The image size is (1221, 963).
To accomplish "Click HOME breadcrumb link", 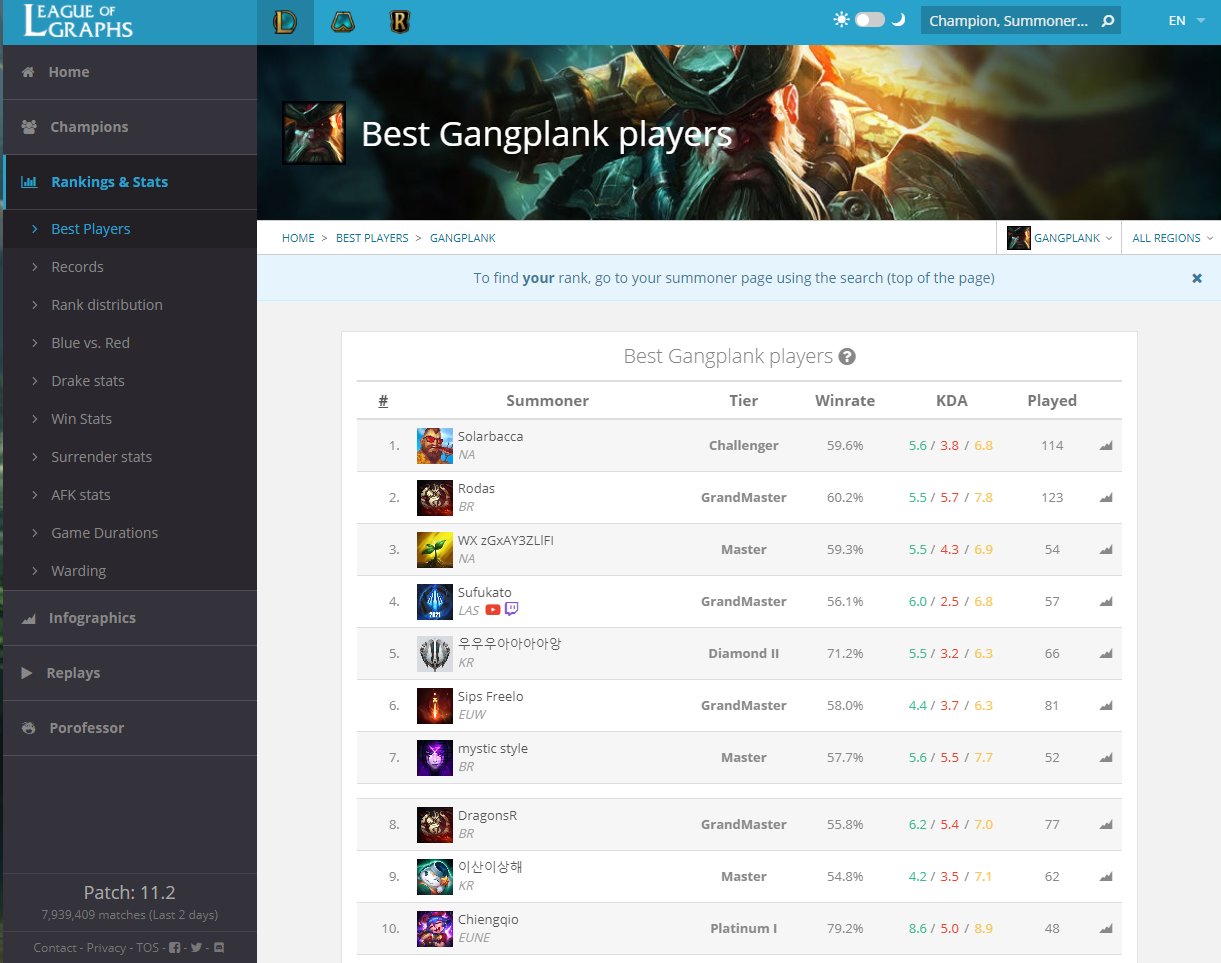I will [x=298, y=238].
